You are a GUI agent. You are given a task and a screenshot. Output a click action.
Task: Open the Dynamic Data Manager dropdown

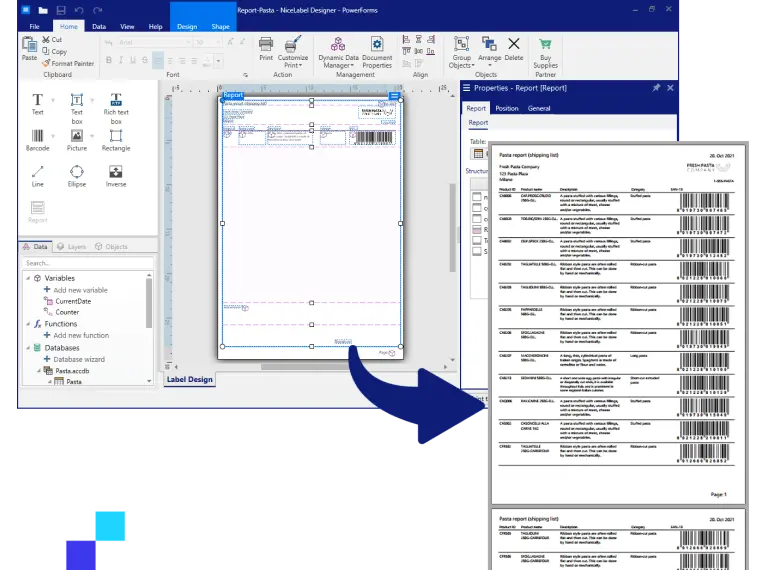tap(338, 50)
